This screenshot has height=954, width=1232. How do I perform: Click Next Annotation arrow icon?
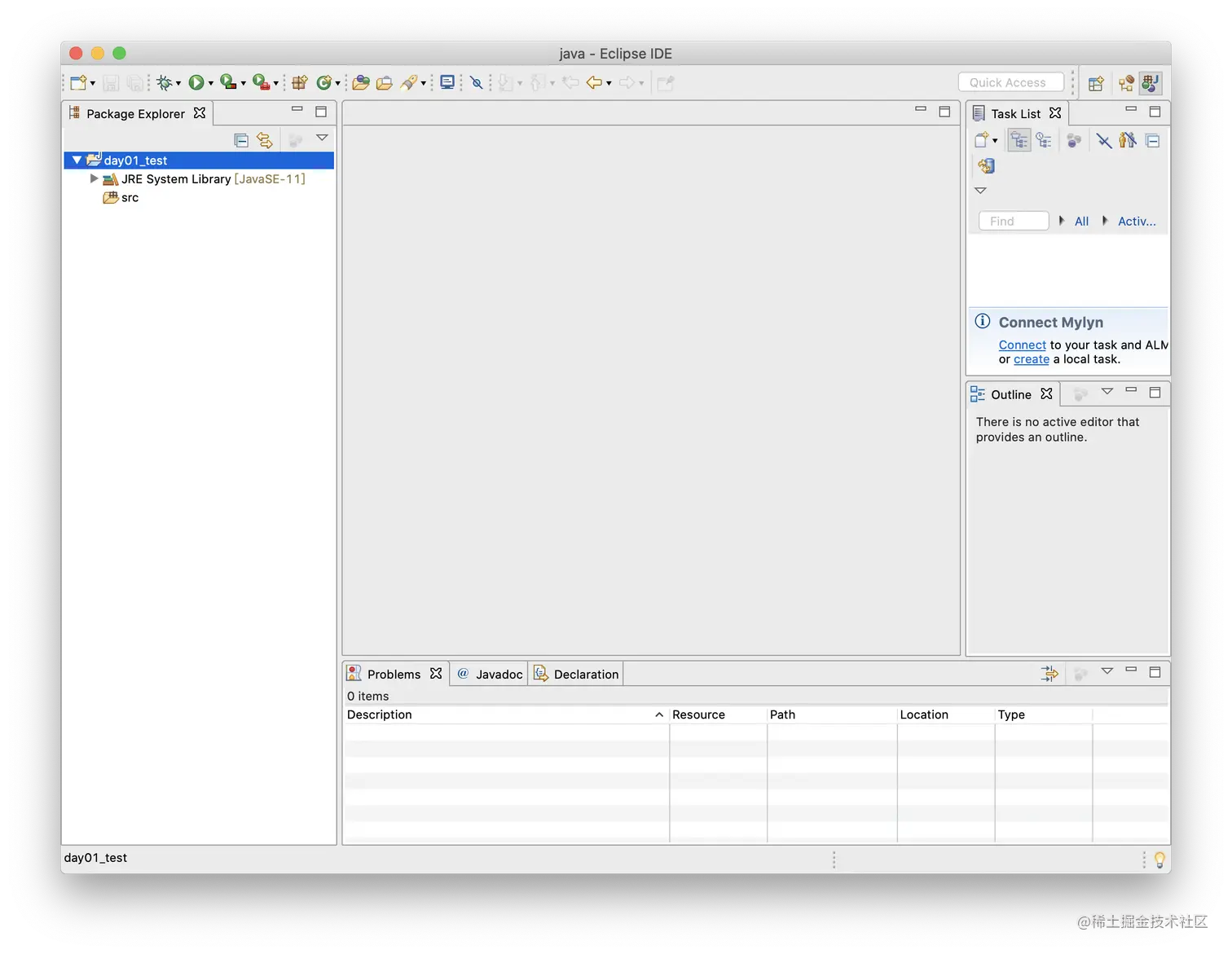pos(506,82)
